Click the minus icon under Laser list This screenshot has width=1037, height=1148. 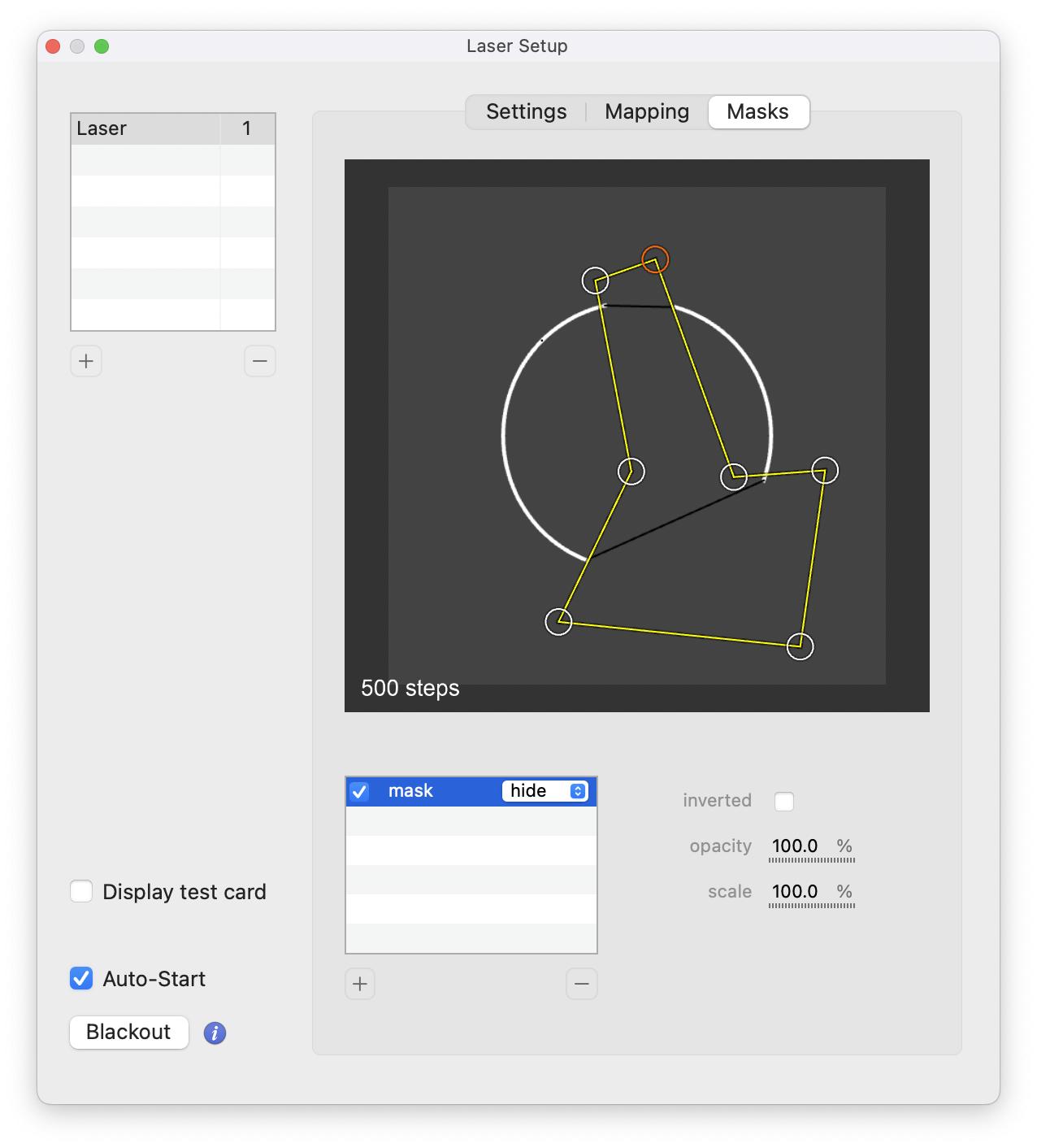(x=259, y=361)
